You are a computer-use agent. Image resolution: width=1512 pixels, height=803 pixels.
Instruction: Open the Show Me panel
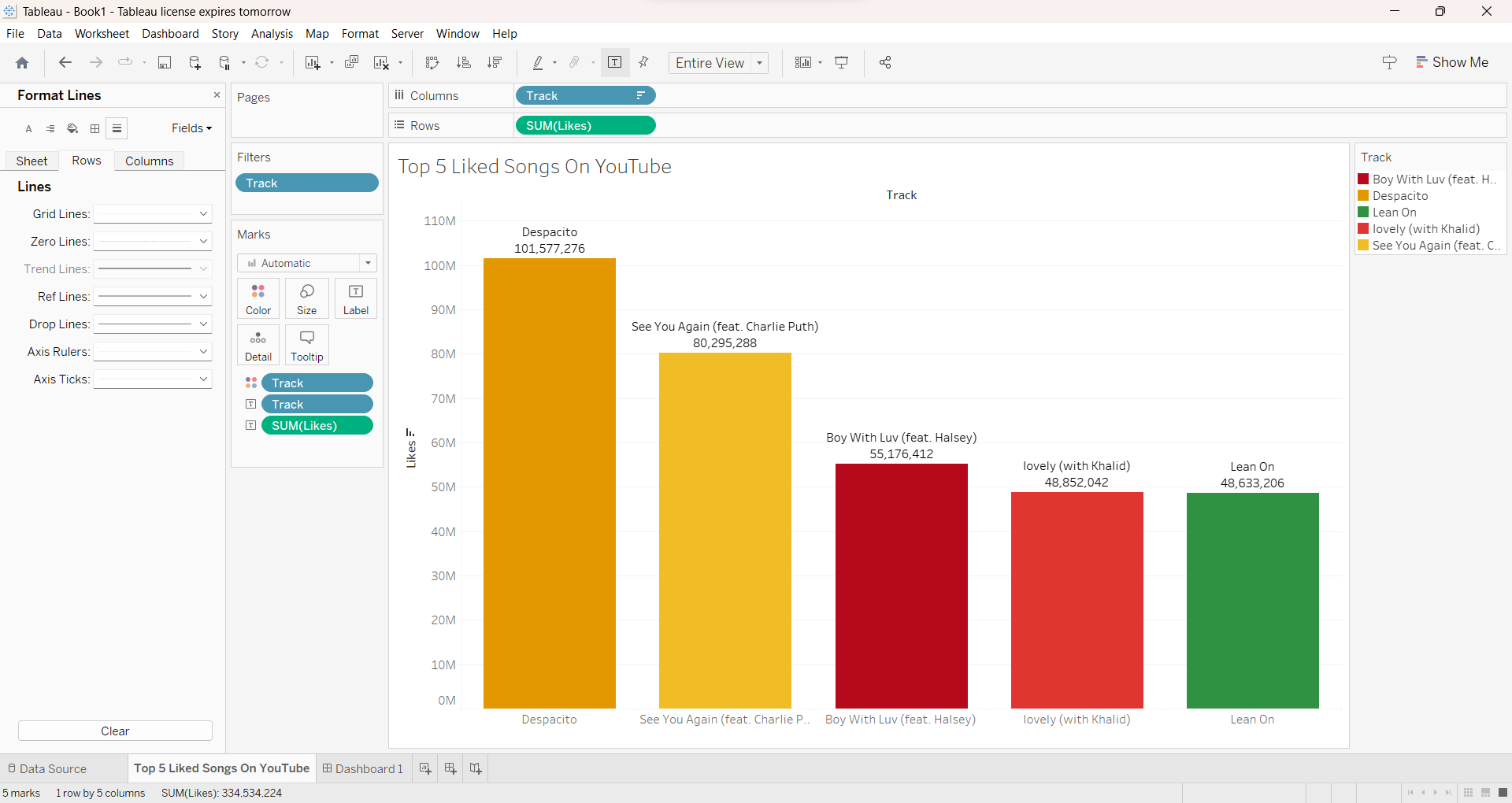click(1452, 61)
